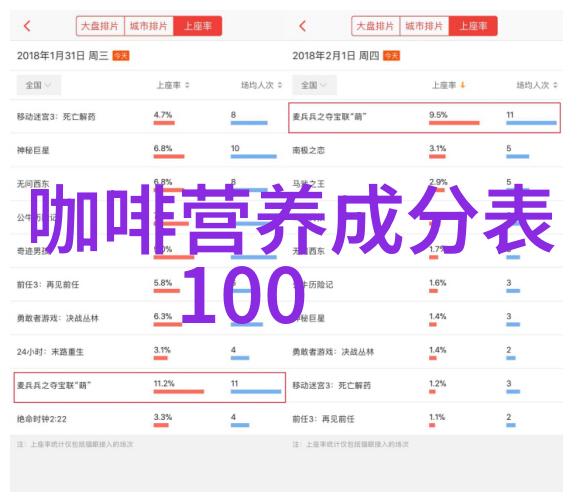The height and width of the screenshot is (497, 578).
Task: Switch to 城市排片 tab in left panel
Action: pyautogui.click(x=149, y=26)
